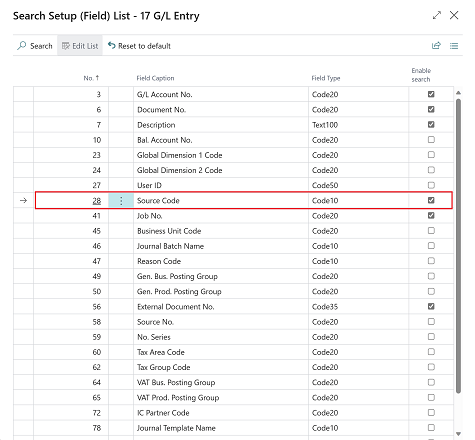
Task: Close the Search Setup dialog
Action: tap(454, 15)
